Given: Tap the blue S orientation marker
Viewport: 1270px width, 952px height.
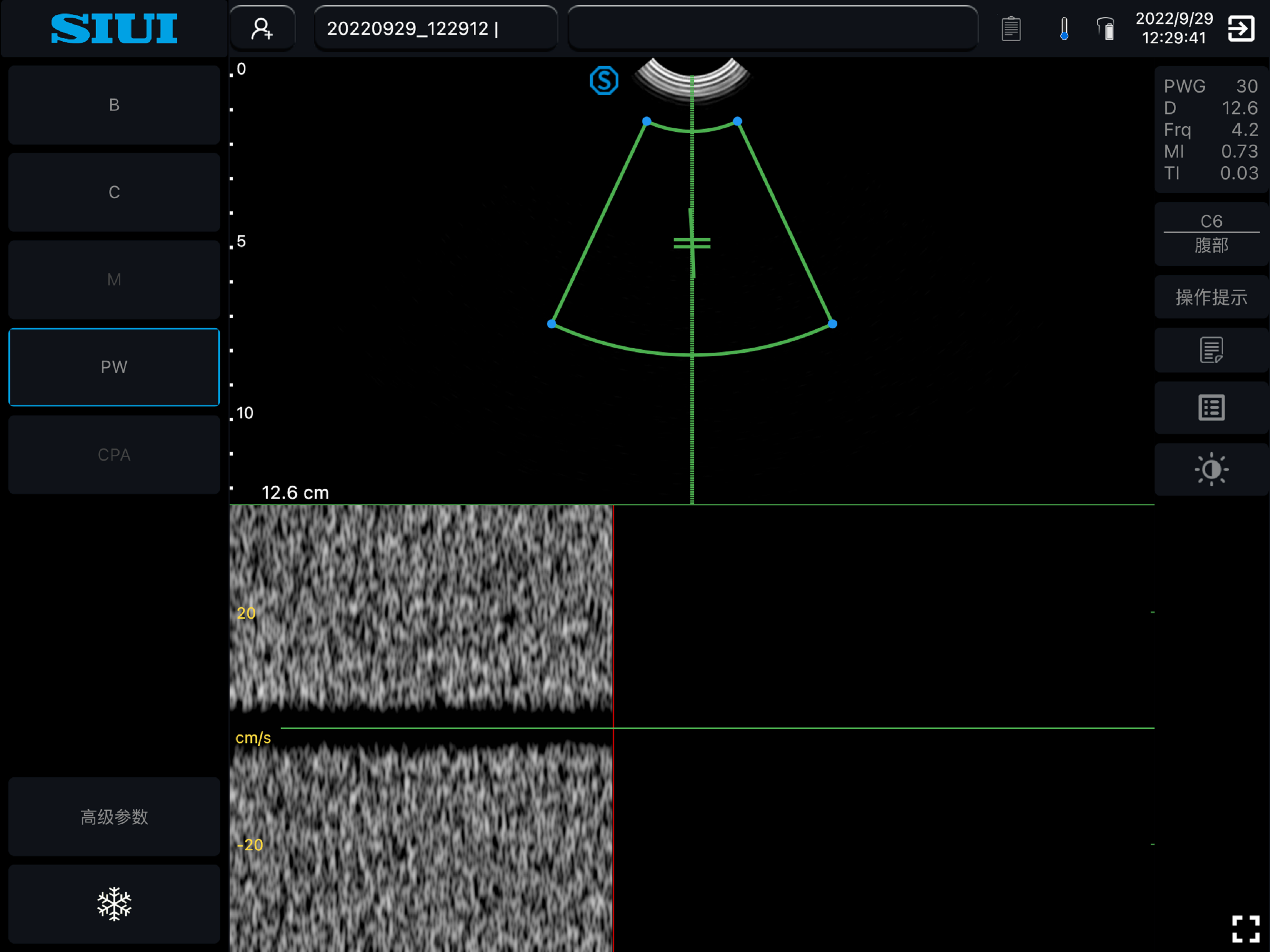Looking at the screenshot, I should point(603,80).
